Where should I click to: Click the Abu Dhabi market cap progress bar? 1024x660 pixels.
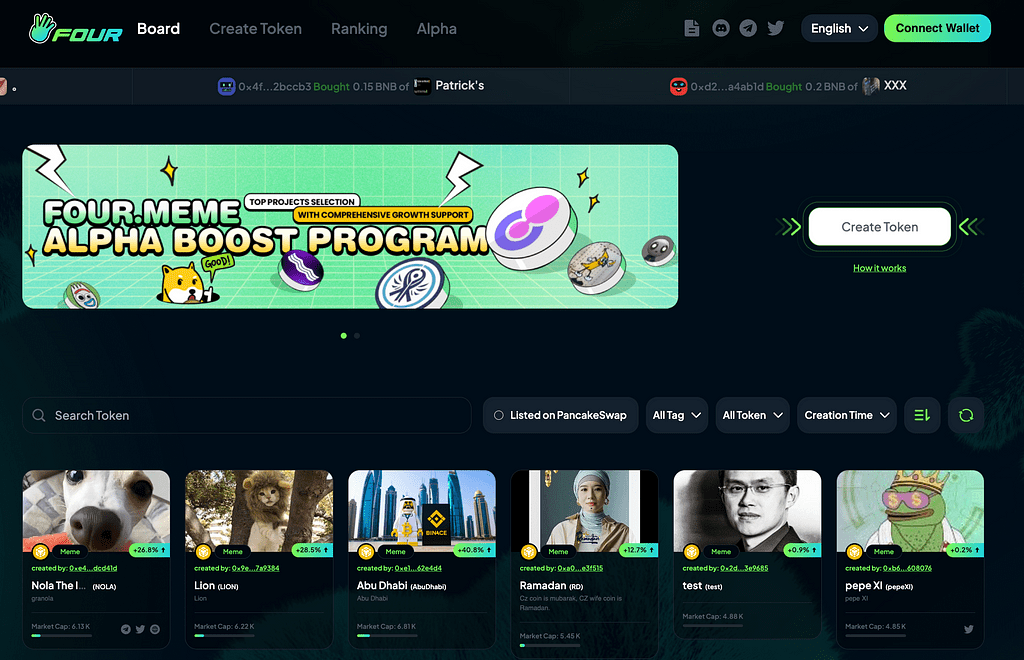point(387,635)
